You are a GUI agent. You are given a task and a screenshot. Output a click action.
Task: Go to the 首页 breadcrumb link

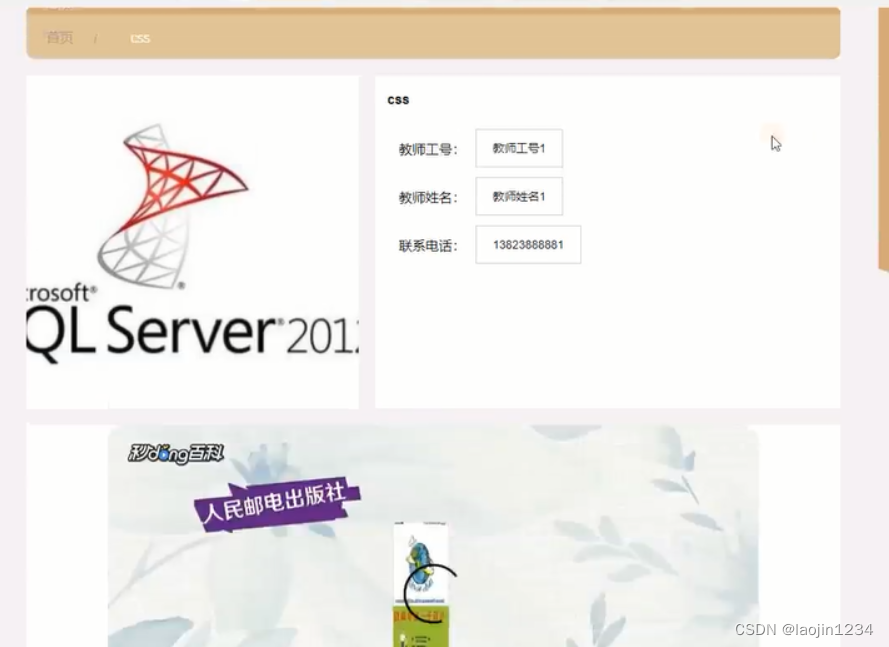(60, 38)
